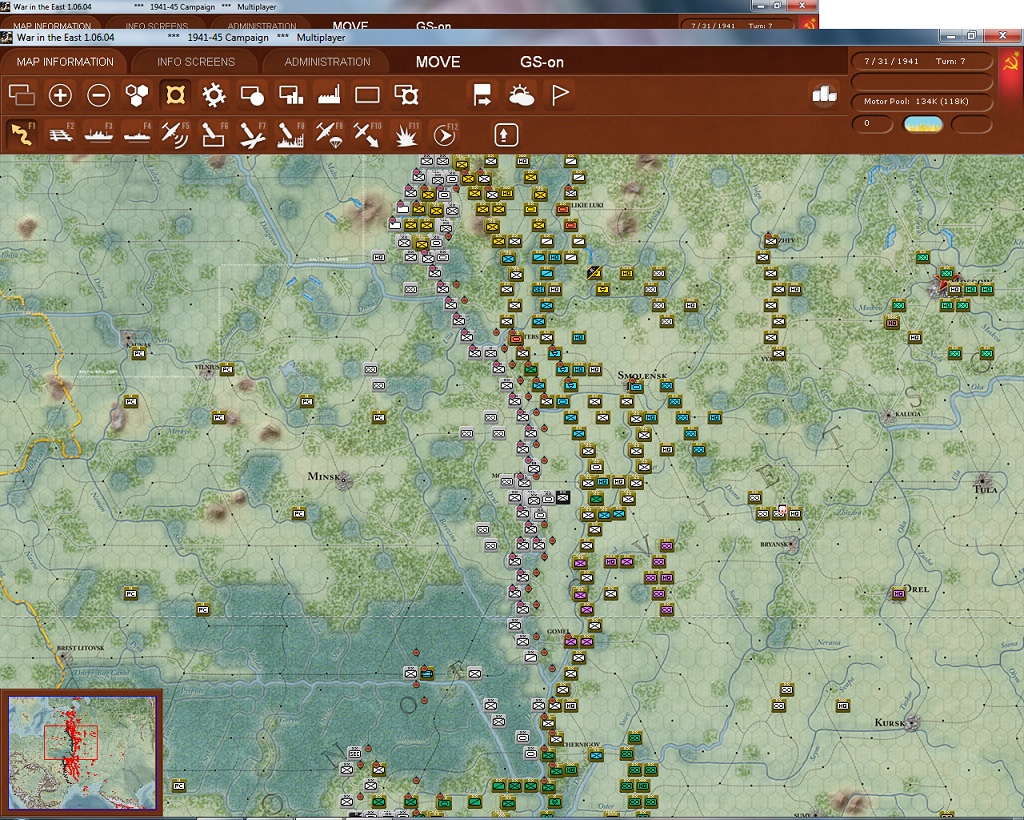Screen dimensions: 1024x820
Task: Click the Soviet hammer and sickle flag
Action: (x=1011, y=62)
